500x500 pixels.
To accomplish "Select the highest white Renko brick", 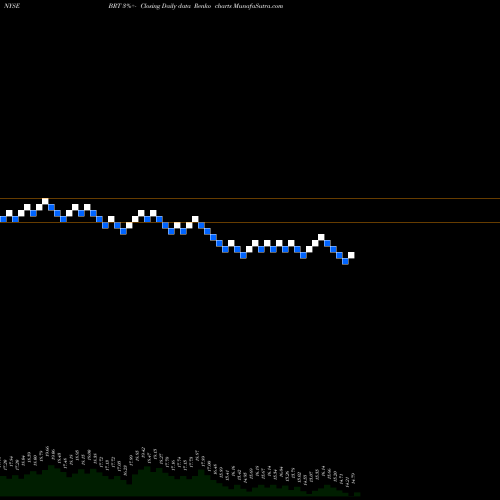I will click(x=45, y=201).
